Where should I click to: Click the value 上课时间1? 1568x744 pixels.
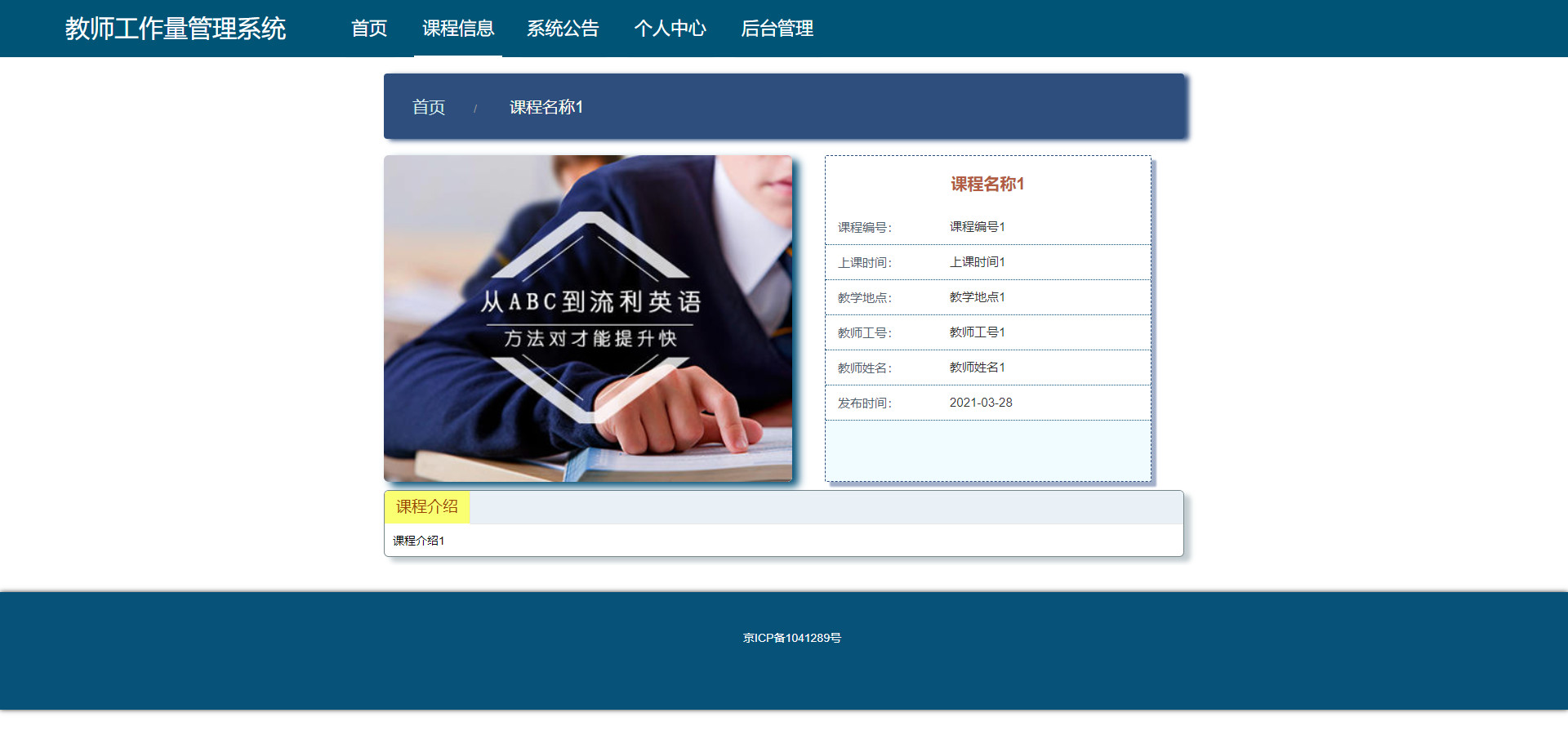pyautogui.click(x=978, y=262)
